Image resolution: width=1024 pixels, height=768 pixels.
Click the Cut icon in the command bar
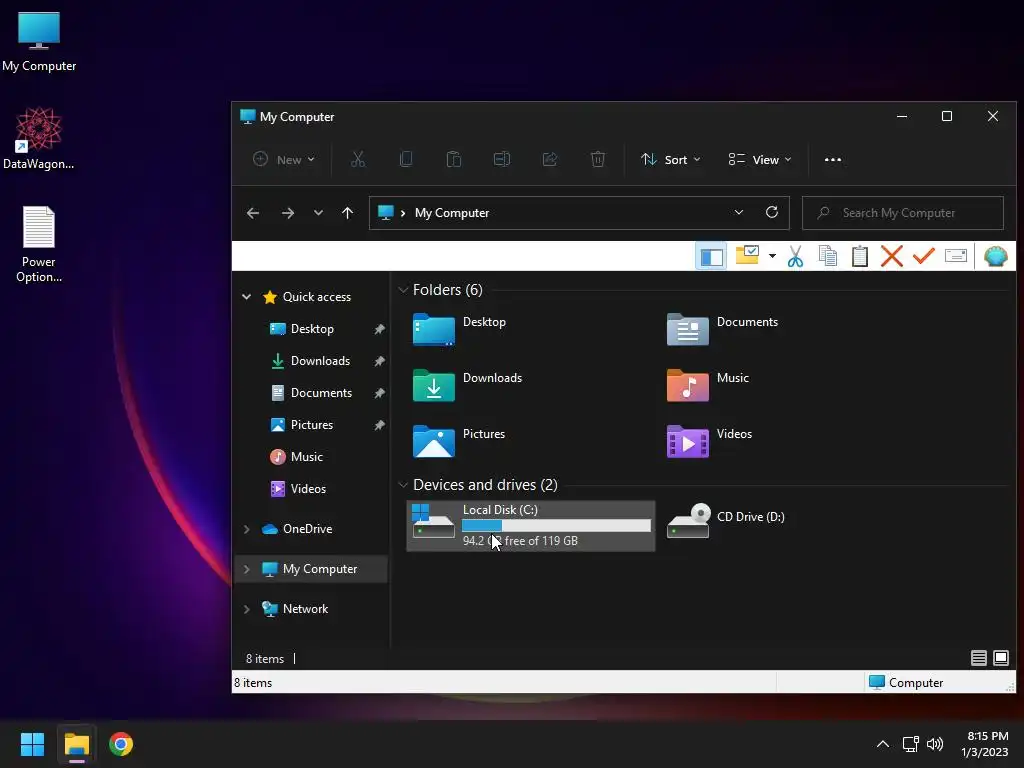tap(358, 159)
